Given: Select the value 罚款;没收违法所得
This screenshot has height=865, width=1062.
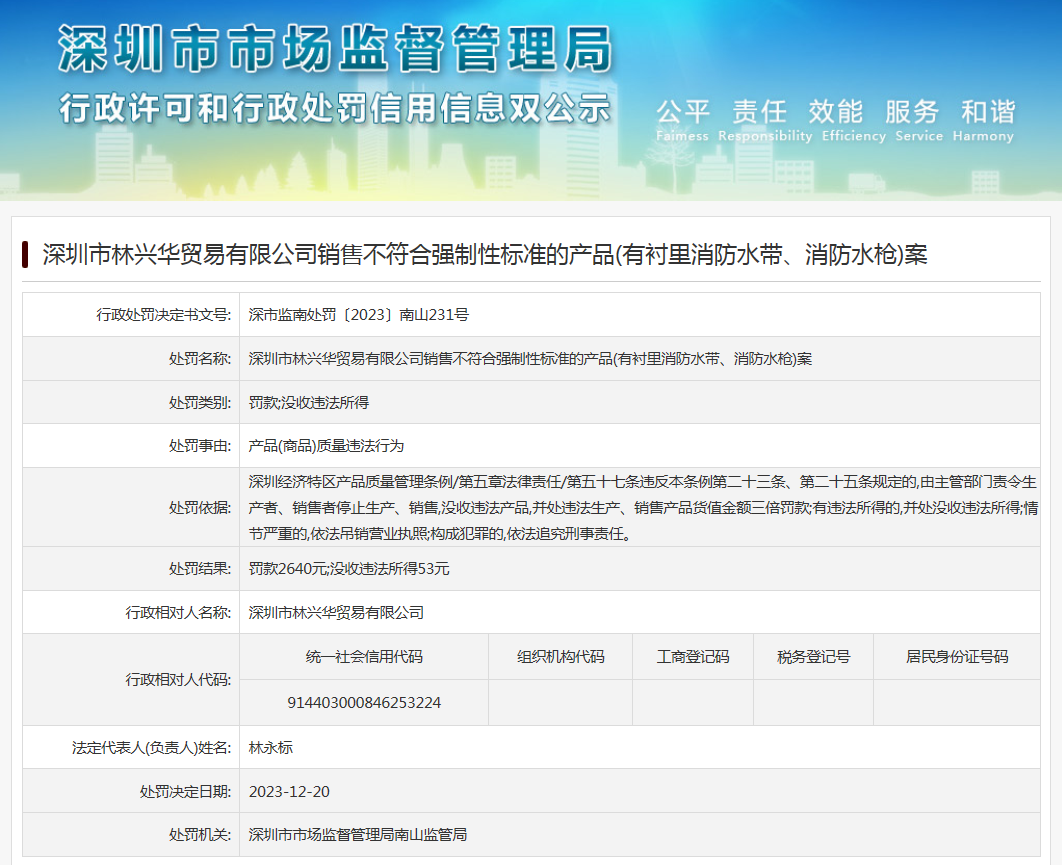Looking at the screenshot, I should point(309,402).
